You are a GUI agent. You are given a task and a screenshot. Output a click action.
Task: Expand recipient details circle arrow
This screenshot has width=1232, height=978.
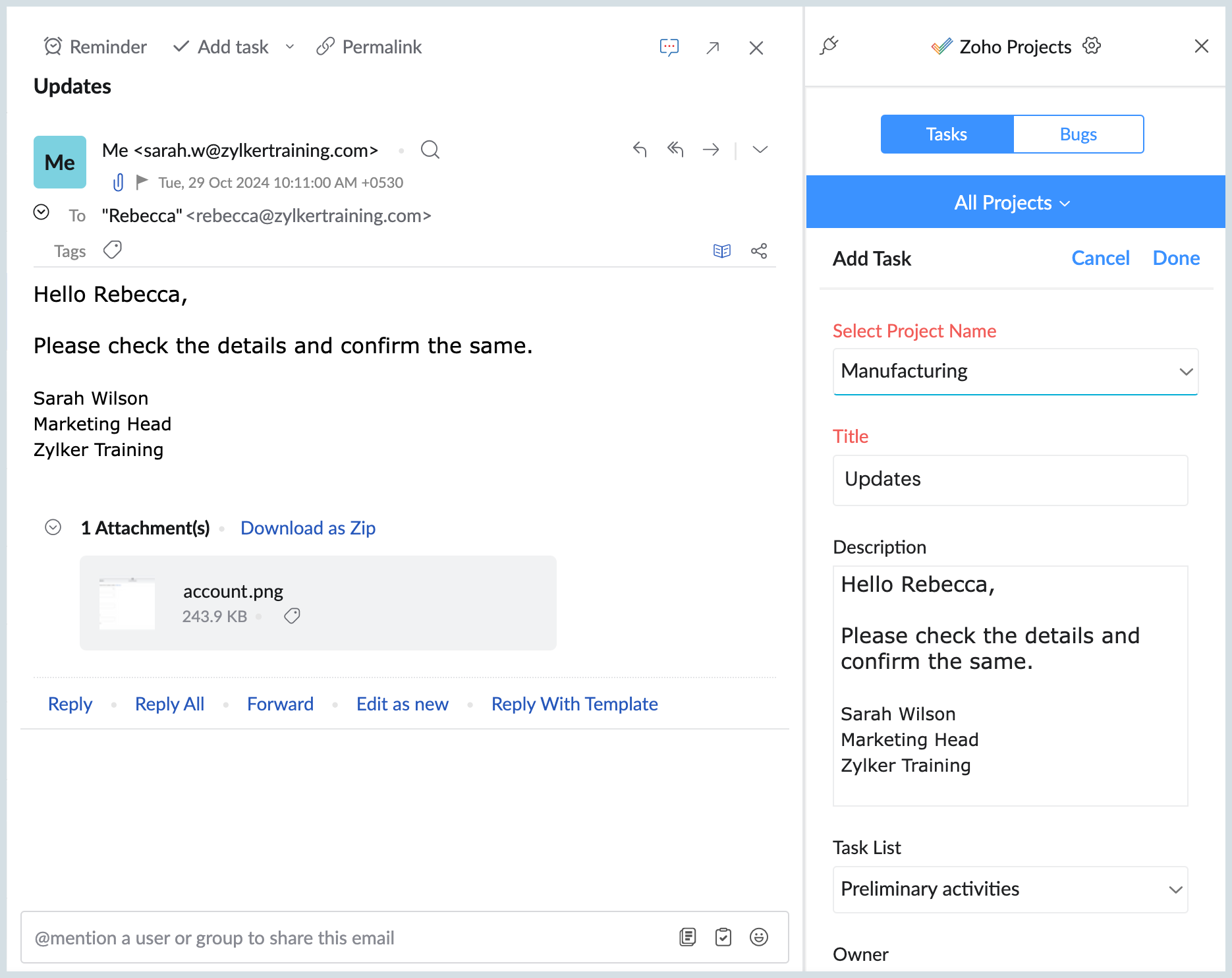tap(42, 212)
